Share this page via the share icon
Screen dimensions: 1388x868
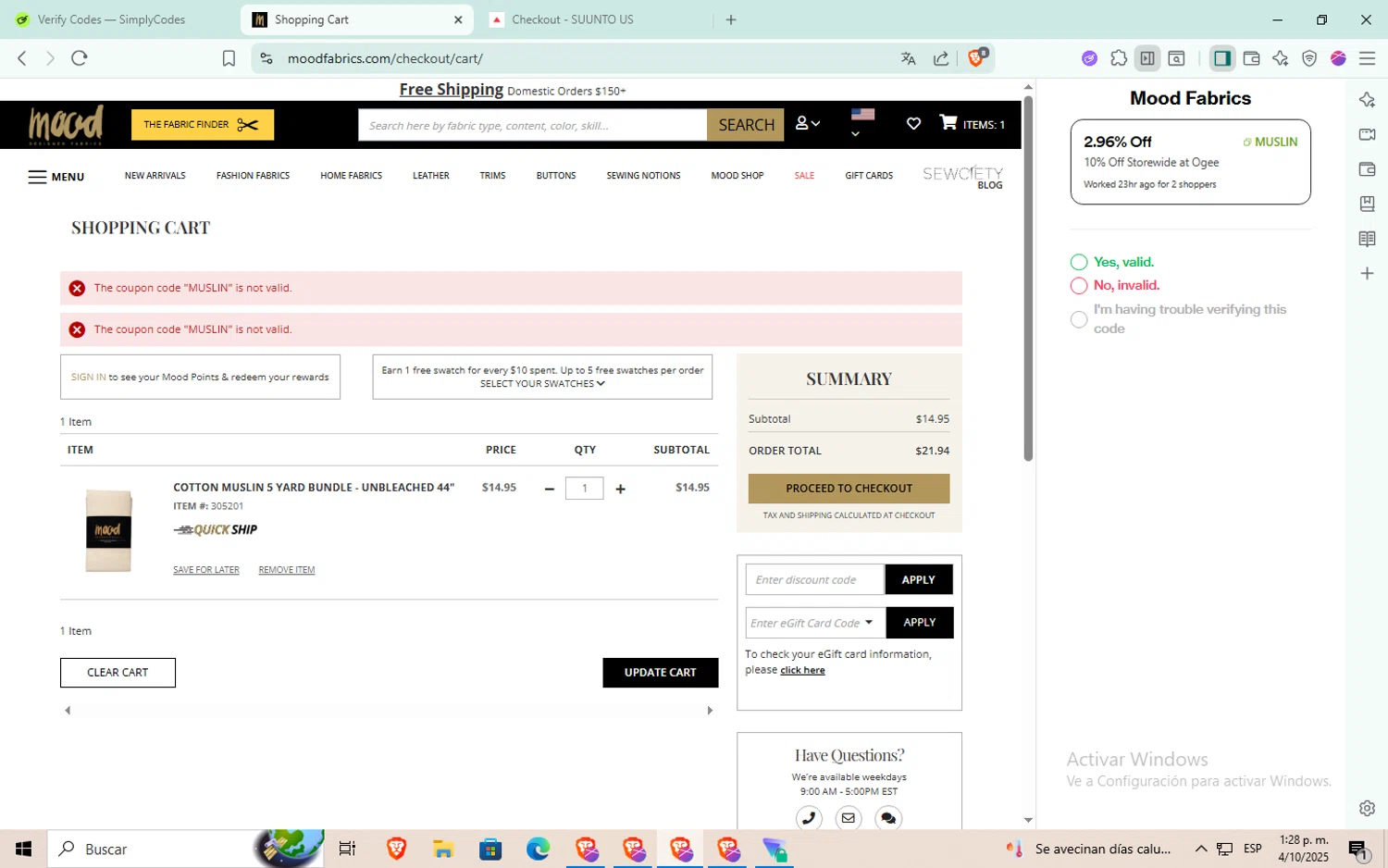(x=941, y=58)
